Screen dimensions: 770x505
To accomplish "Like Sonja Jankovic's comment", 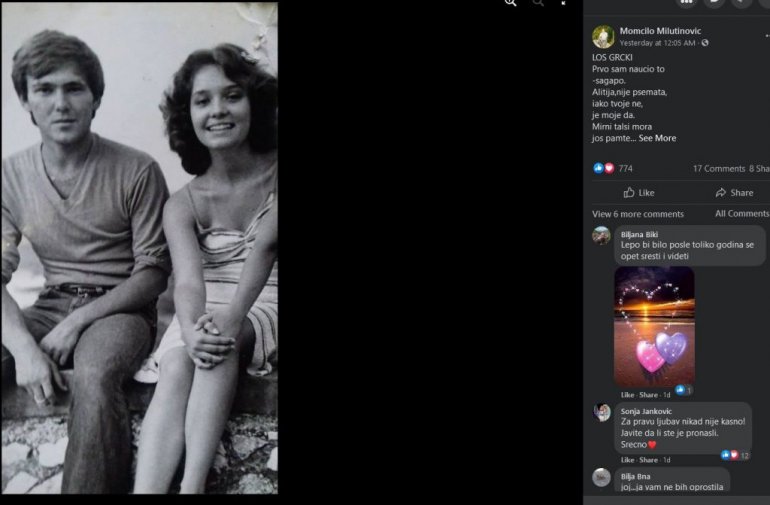I will pyautogui.click(x=627, y=460).
